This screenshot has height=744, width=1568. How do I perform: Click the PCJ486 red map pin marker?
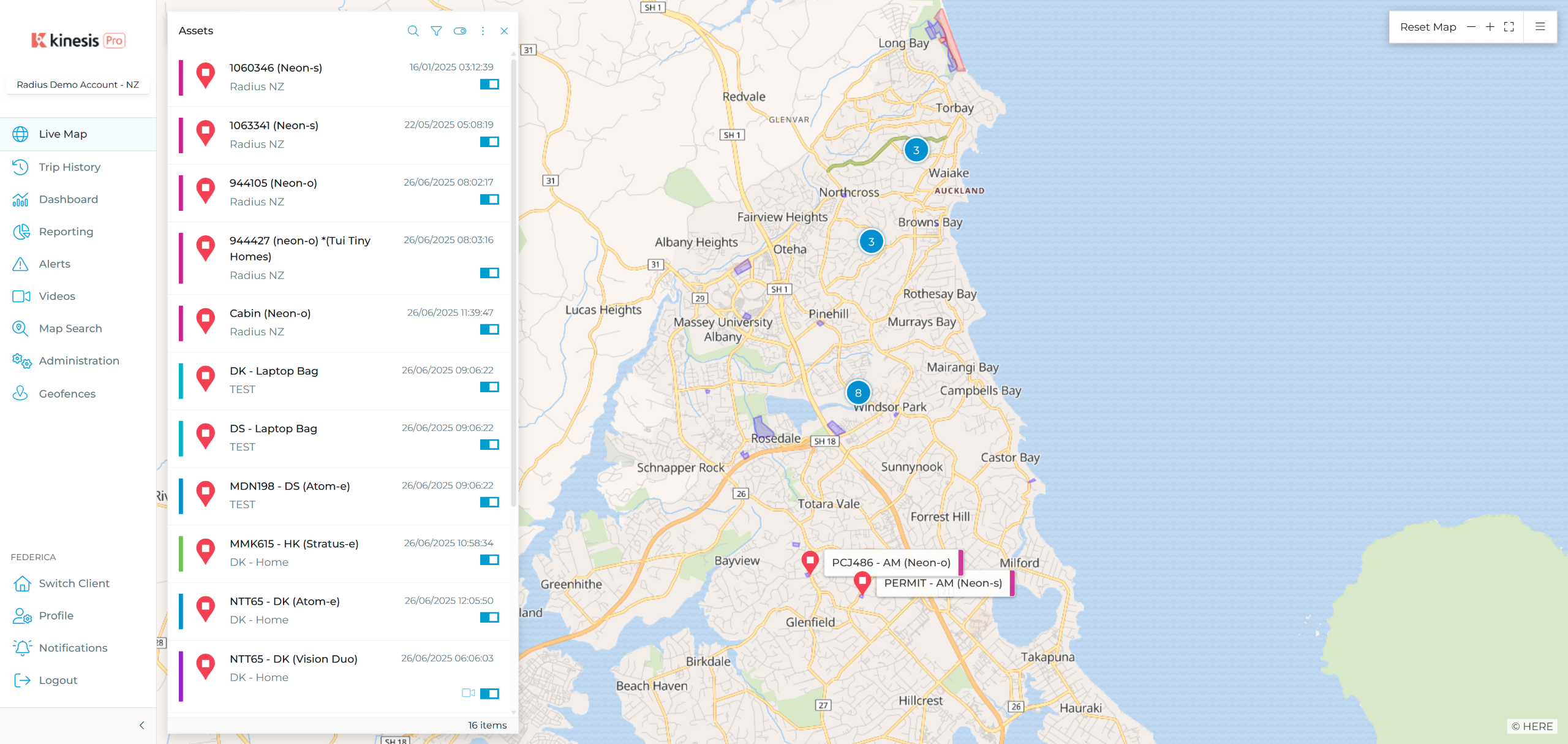pos(810,561)
